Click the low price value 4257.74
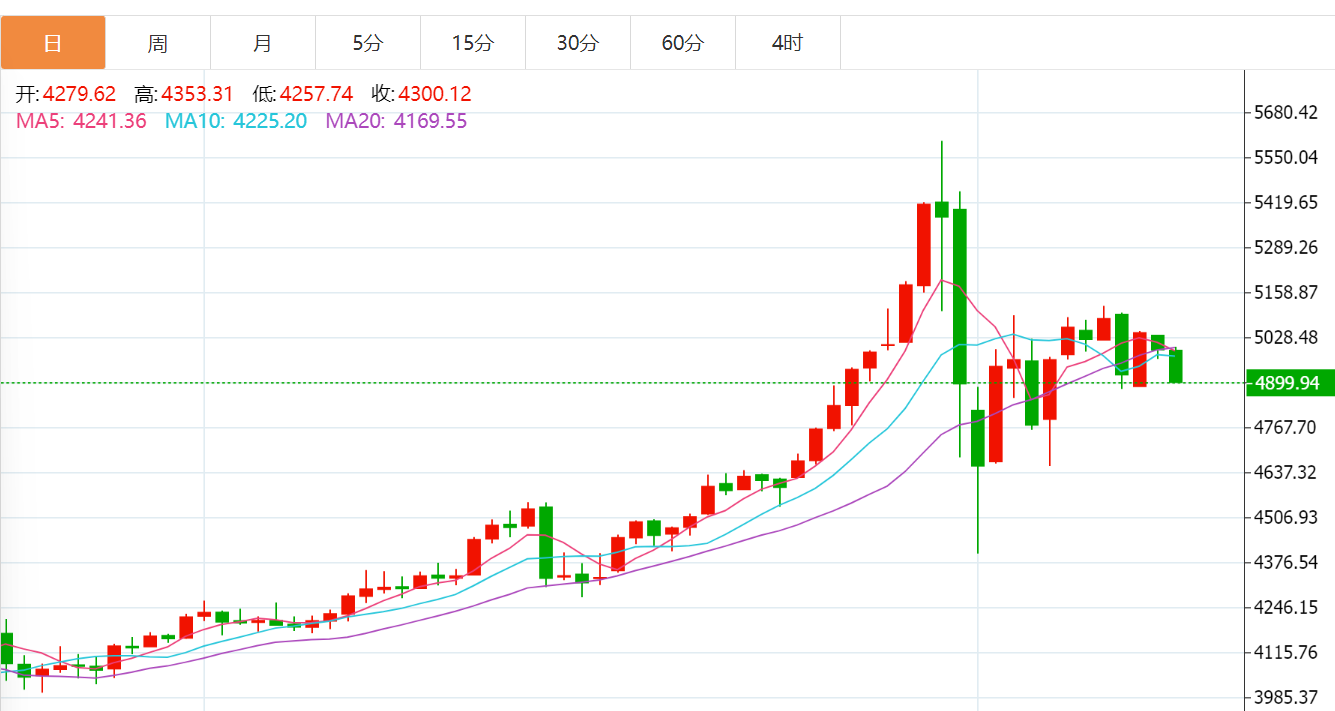The width and height of the screenshot is (1335, 711). (316, 94)
